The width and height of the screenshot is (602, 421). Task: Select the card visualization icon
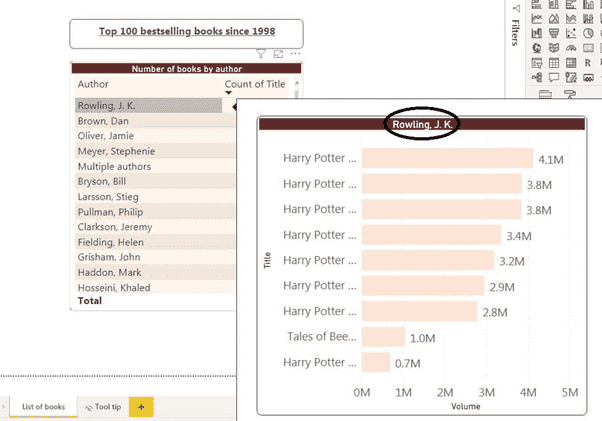(x=588, y=48)
